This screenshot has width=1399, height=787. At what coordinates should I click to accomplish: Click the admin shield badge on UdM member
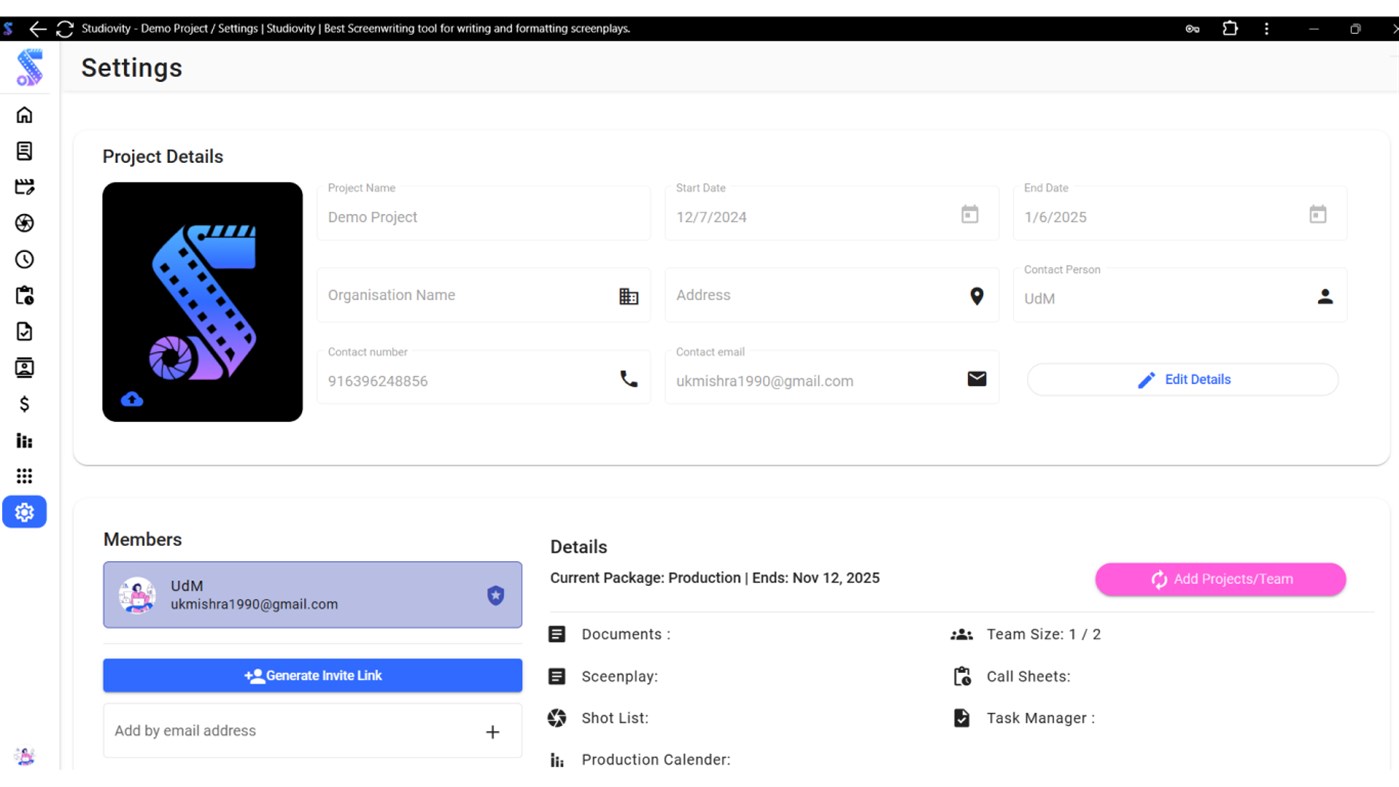pos(495,595)
